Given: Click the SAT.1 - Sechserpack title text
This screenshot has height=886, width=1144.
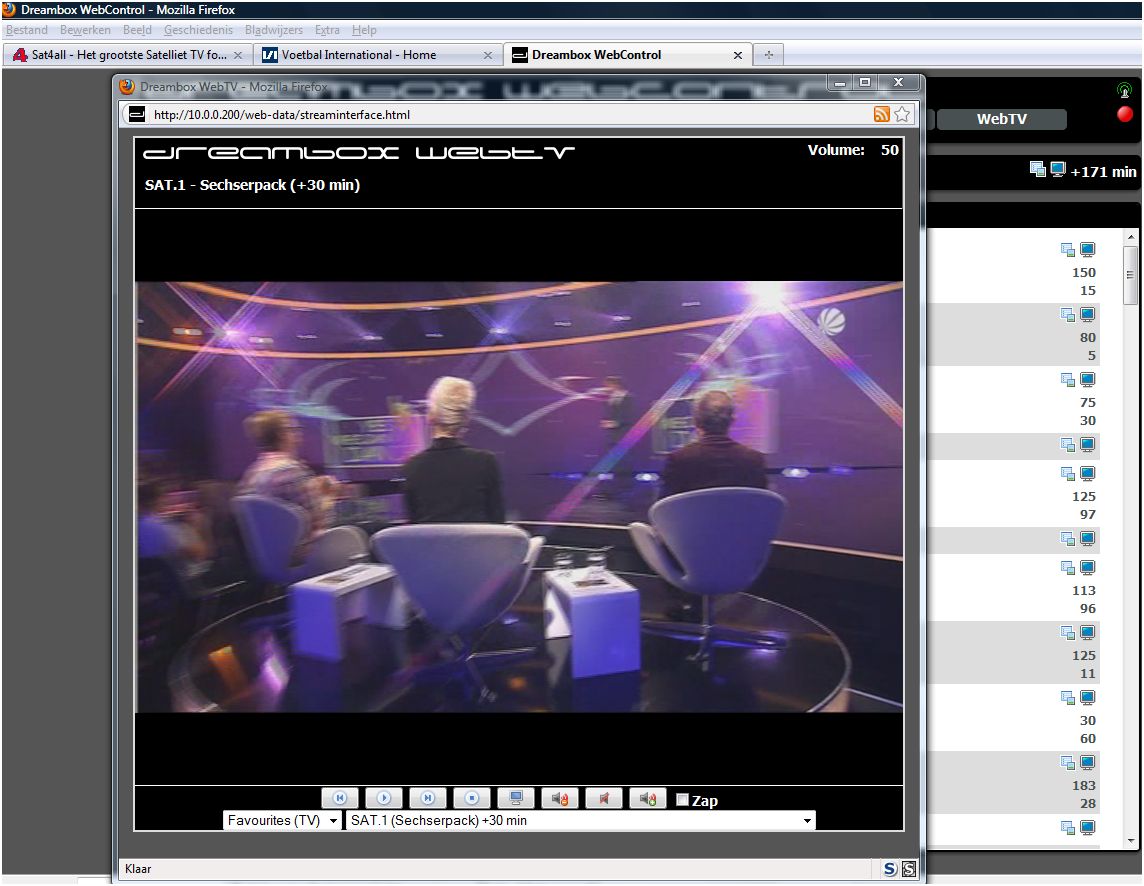Looking at the screenshot, I should click(252, 185).
